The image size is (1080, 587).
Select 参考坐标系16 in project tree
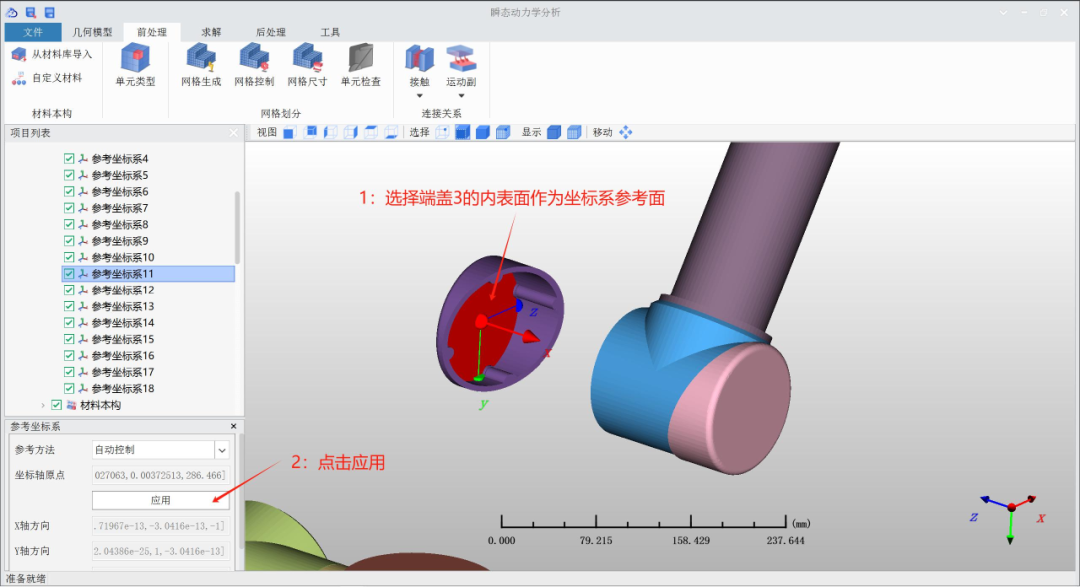[123, 356]
